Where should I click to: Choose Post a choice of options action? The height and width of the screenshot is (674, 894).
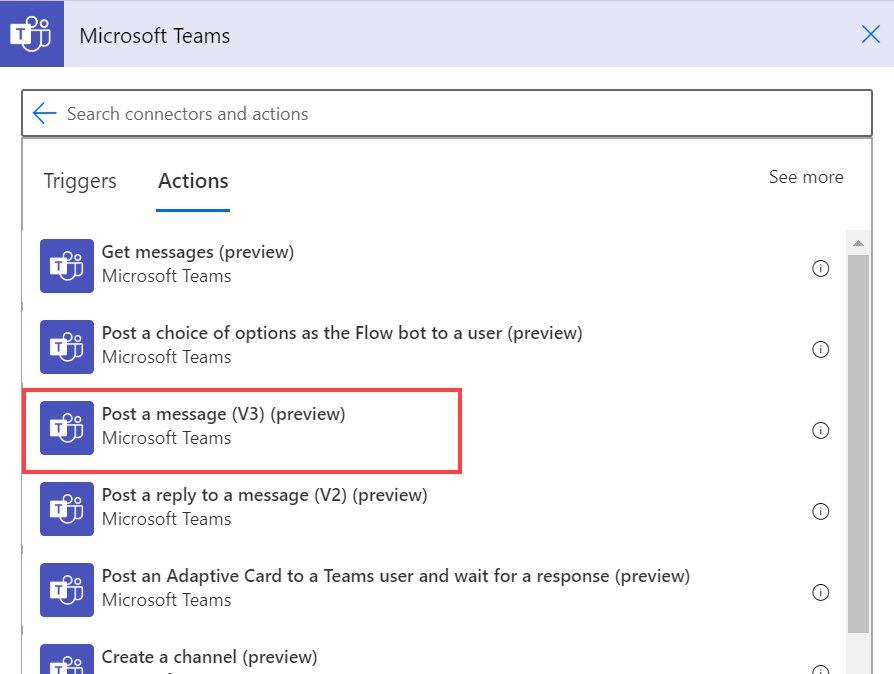[341, 333]
